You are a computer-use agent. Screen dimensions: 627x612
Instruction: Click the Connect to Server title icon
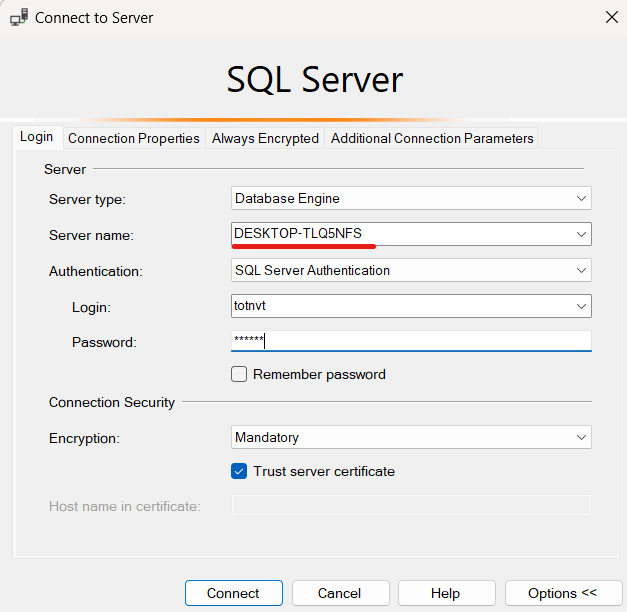[x=19, y=18]
